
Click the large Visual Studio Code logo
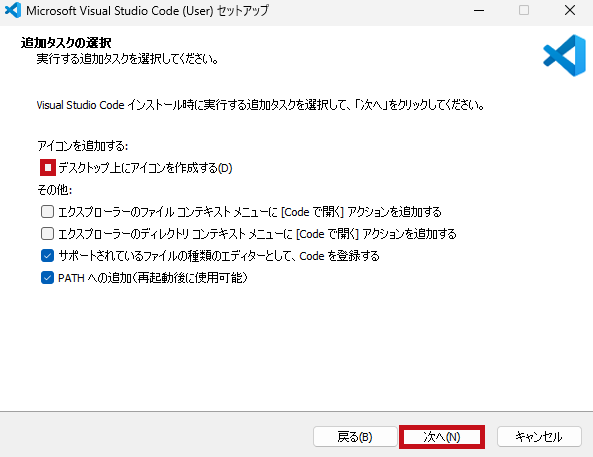(564, 56)
